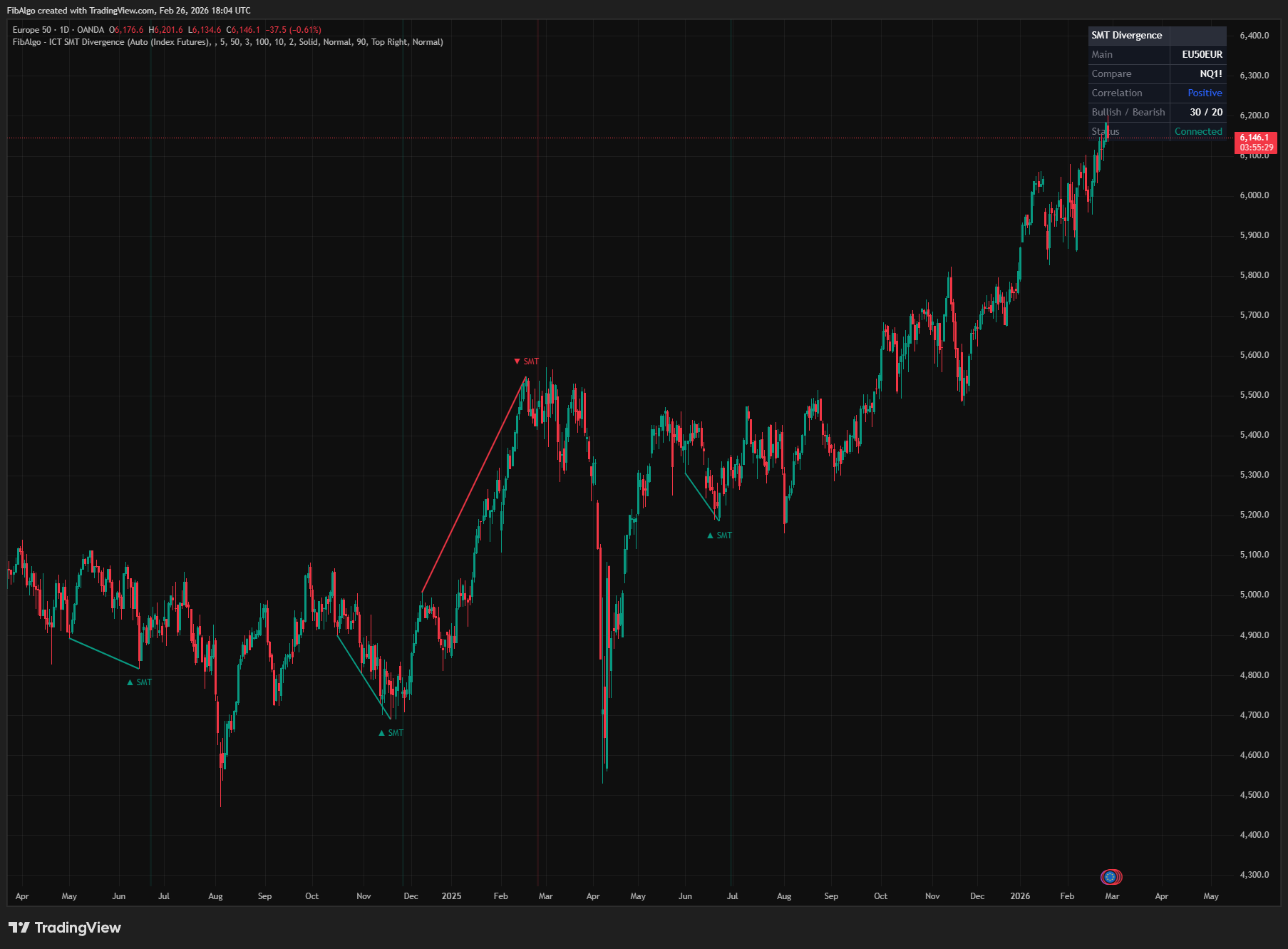Click the bullish SMT marker near June 2025

pos(719,535)
